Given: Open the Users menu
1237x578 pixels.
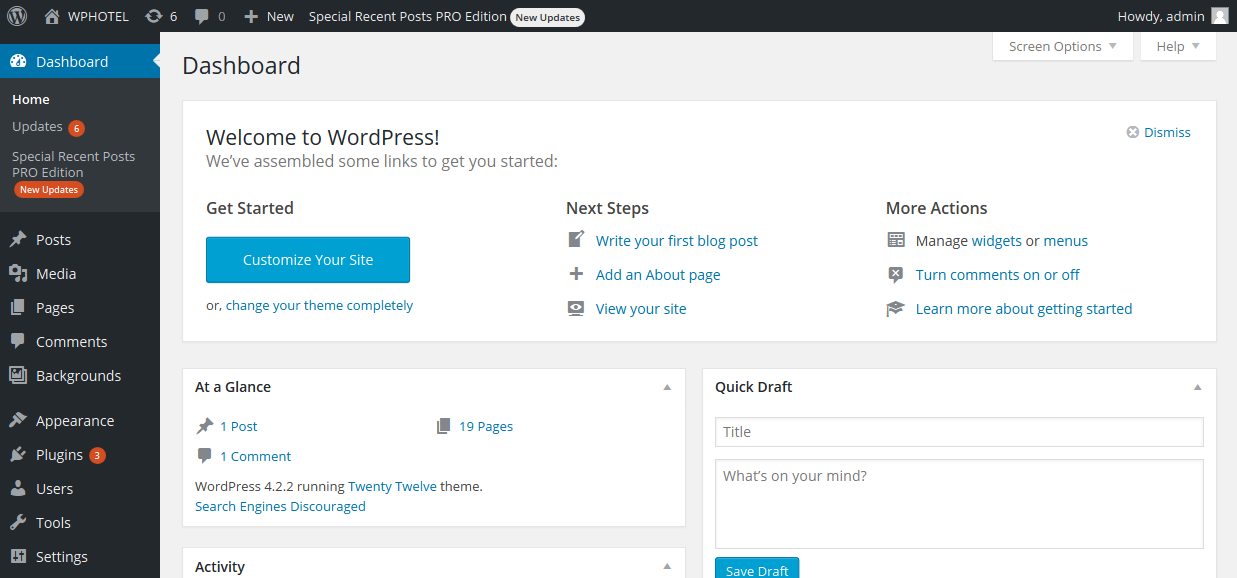Looking at the screenshot, I should (x=80, y=489).
